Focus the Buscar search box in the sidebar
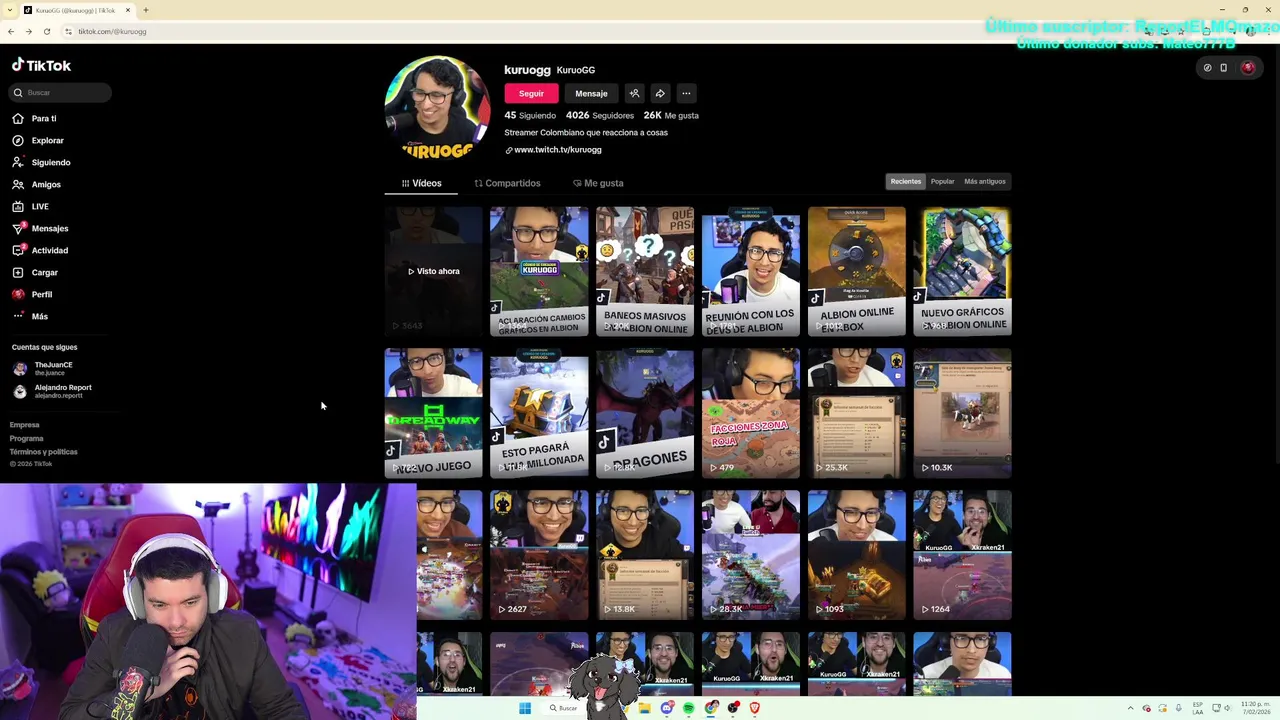Screen dimensions: 1280x720 point(61,92)
